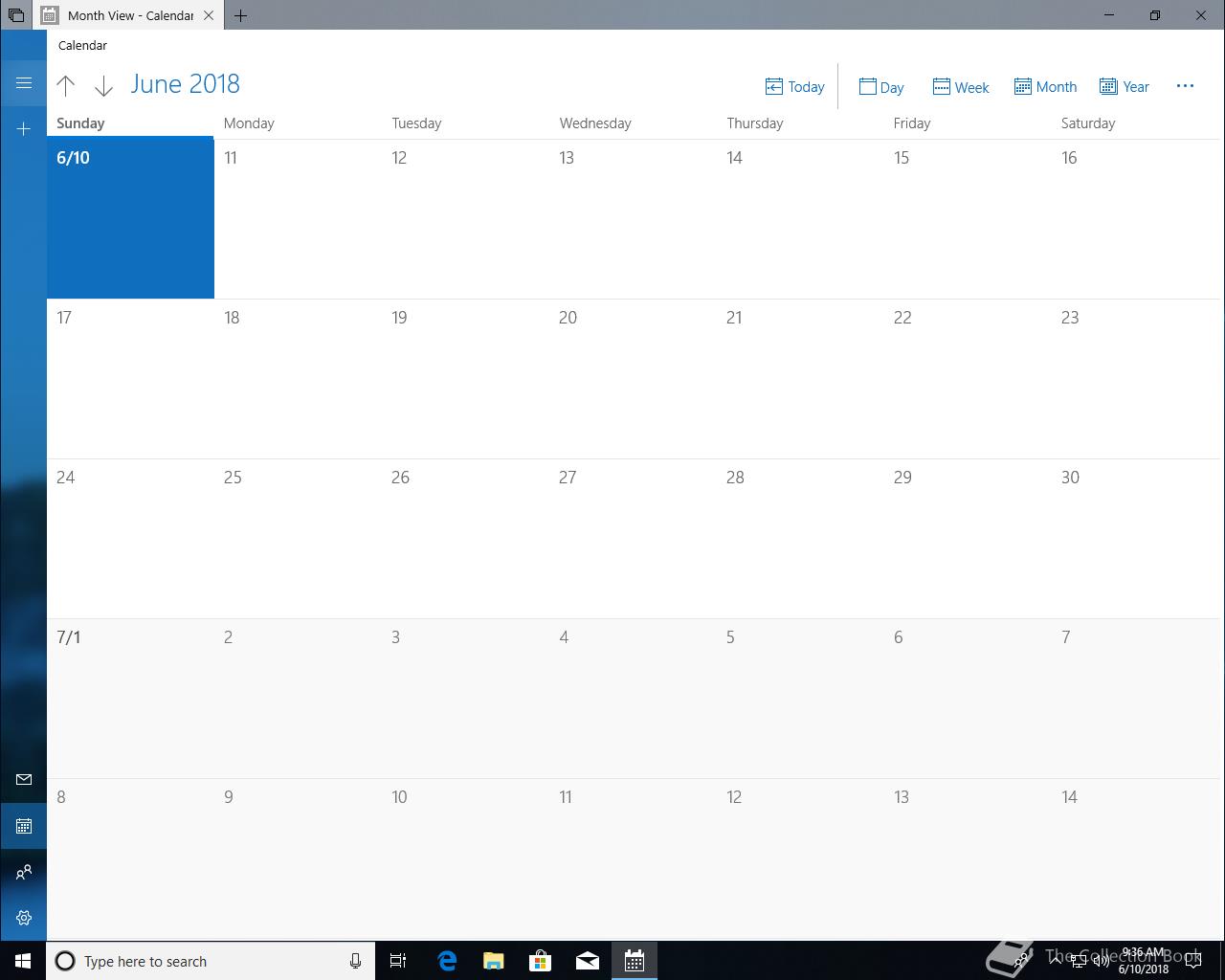The height and width of the screenshot is (980, 1225).
Task: Select June 29 in the calendar
Action: [x=968, y=539]
